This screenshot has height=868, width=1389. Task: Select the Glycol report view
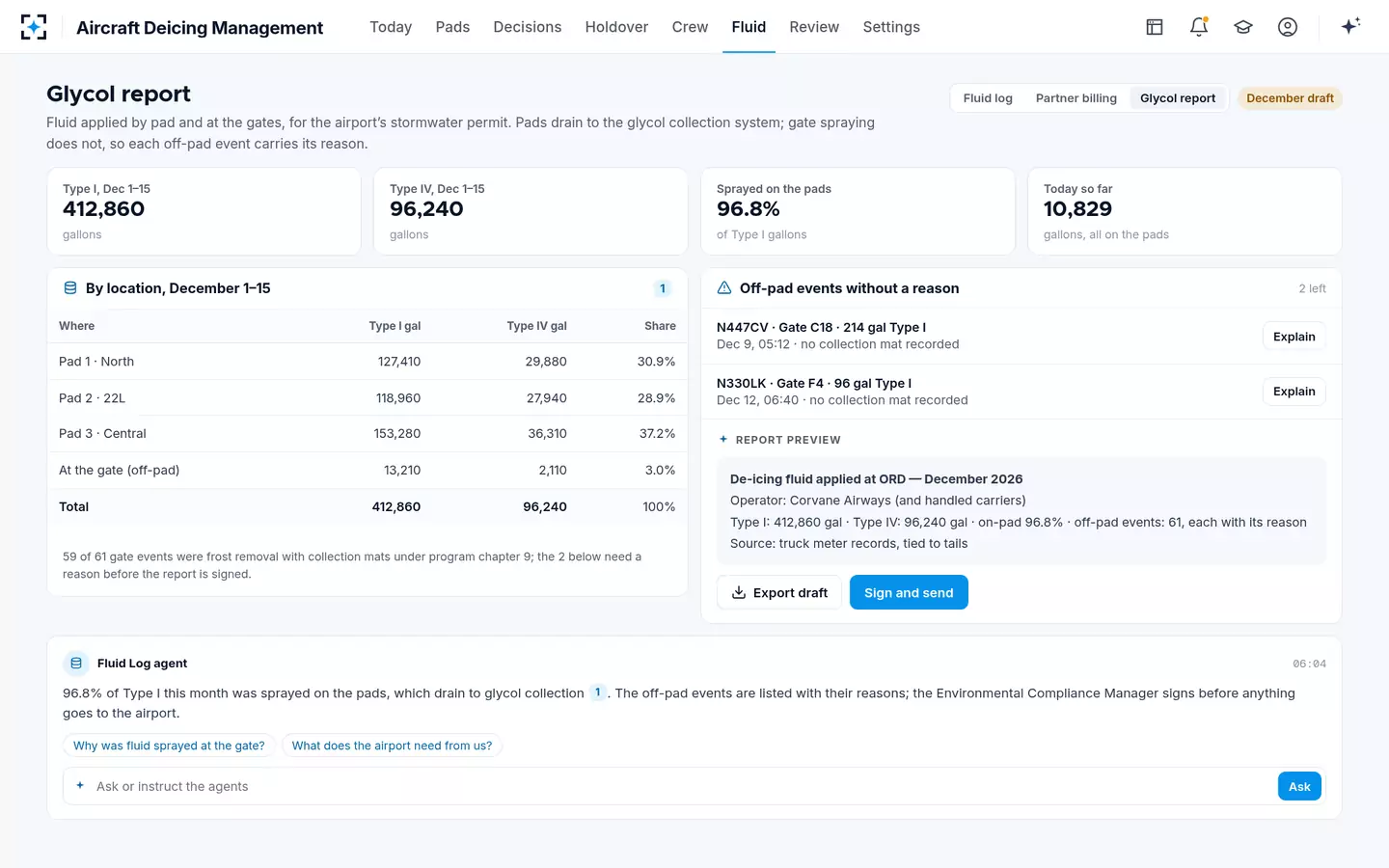[1178, 98]
